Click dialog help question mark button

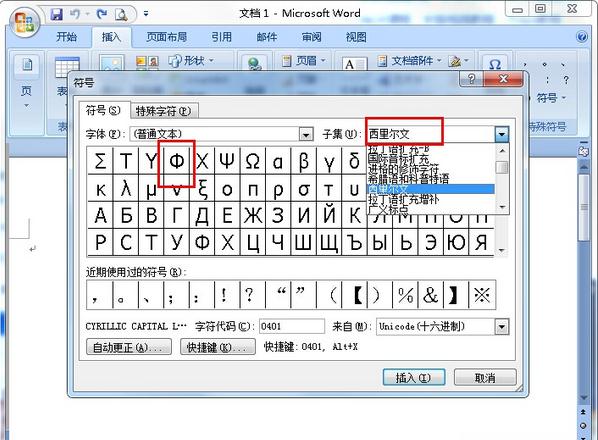[x=471, y=79]
